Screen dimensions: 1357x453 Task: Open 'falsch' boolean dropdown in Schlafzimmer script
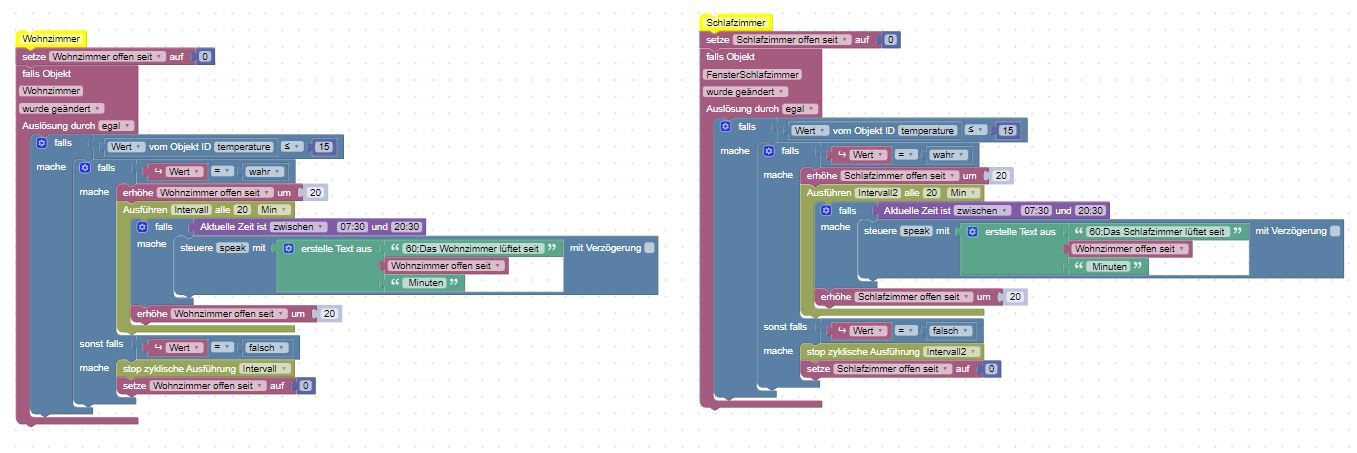[x=952, y=331]
